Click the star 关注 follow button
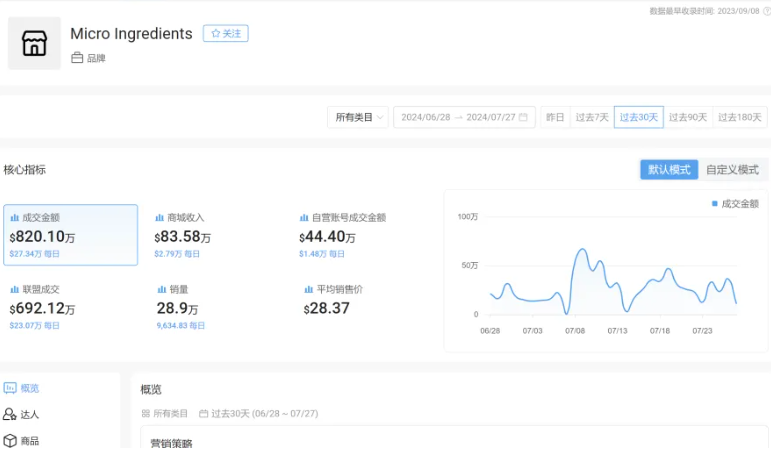The image size is (771, 462). pos(225,34)
